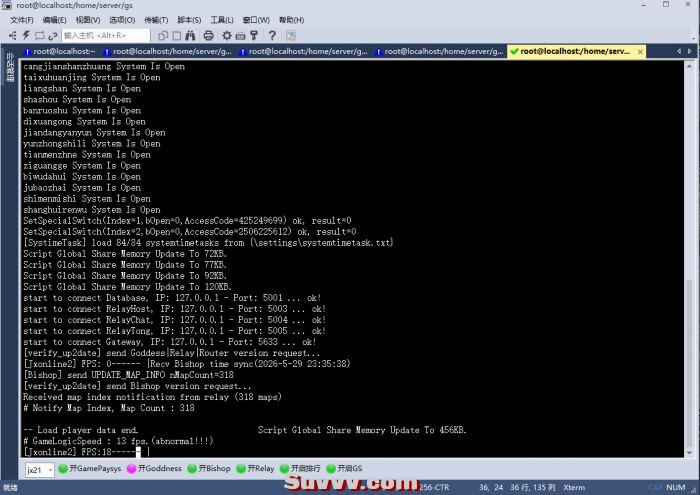
Task: Open the 编辑(E) menu
Action: tap(54, 20)
